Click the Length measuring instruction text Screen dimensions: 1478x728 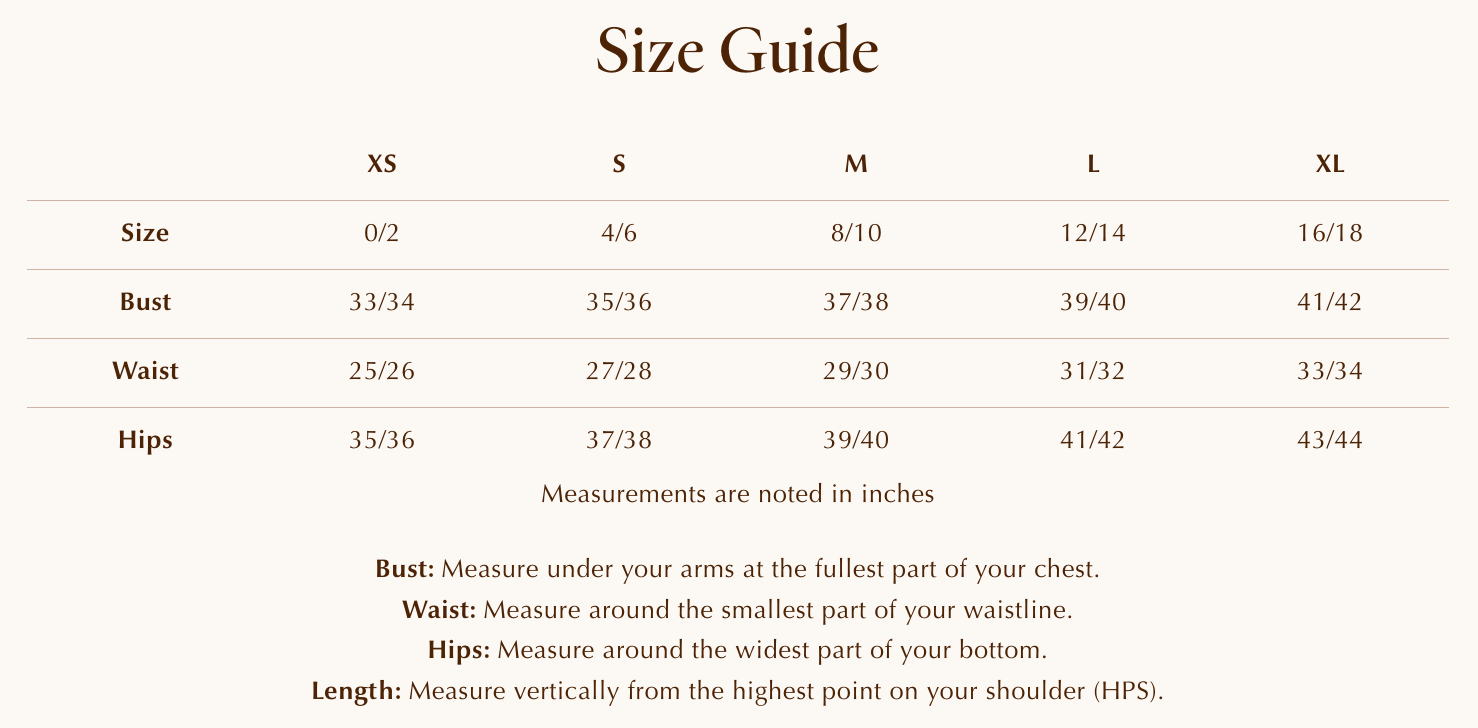[737, 691]
